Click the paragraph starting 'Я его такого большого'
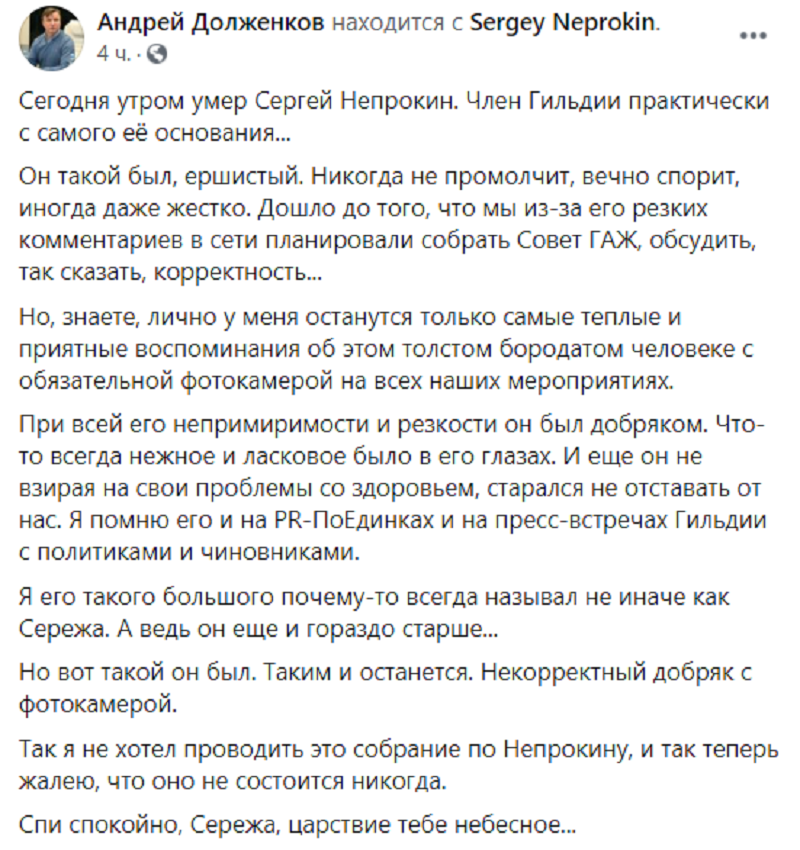The width and height of the screenshot is (800, 850). point(374,613)
